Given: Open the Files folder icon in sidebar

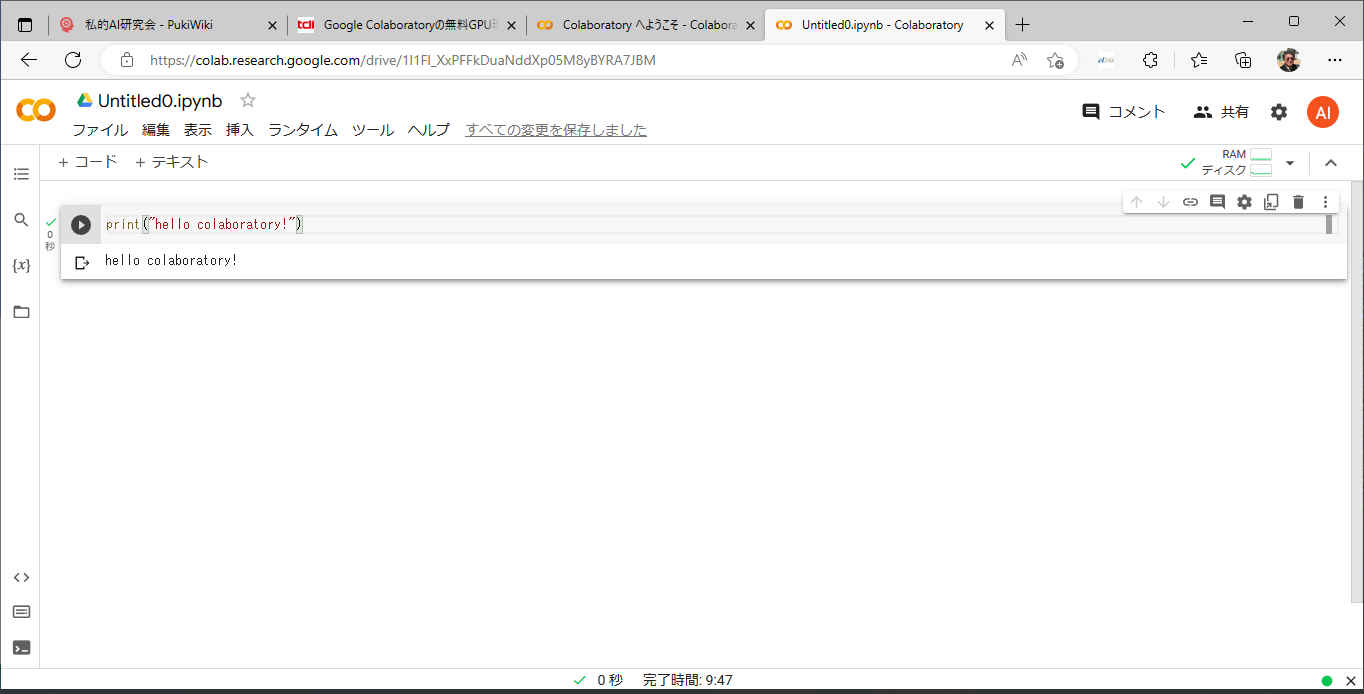Looking at the screenshot, I should [21, 312].
